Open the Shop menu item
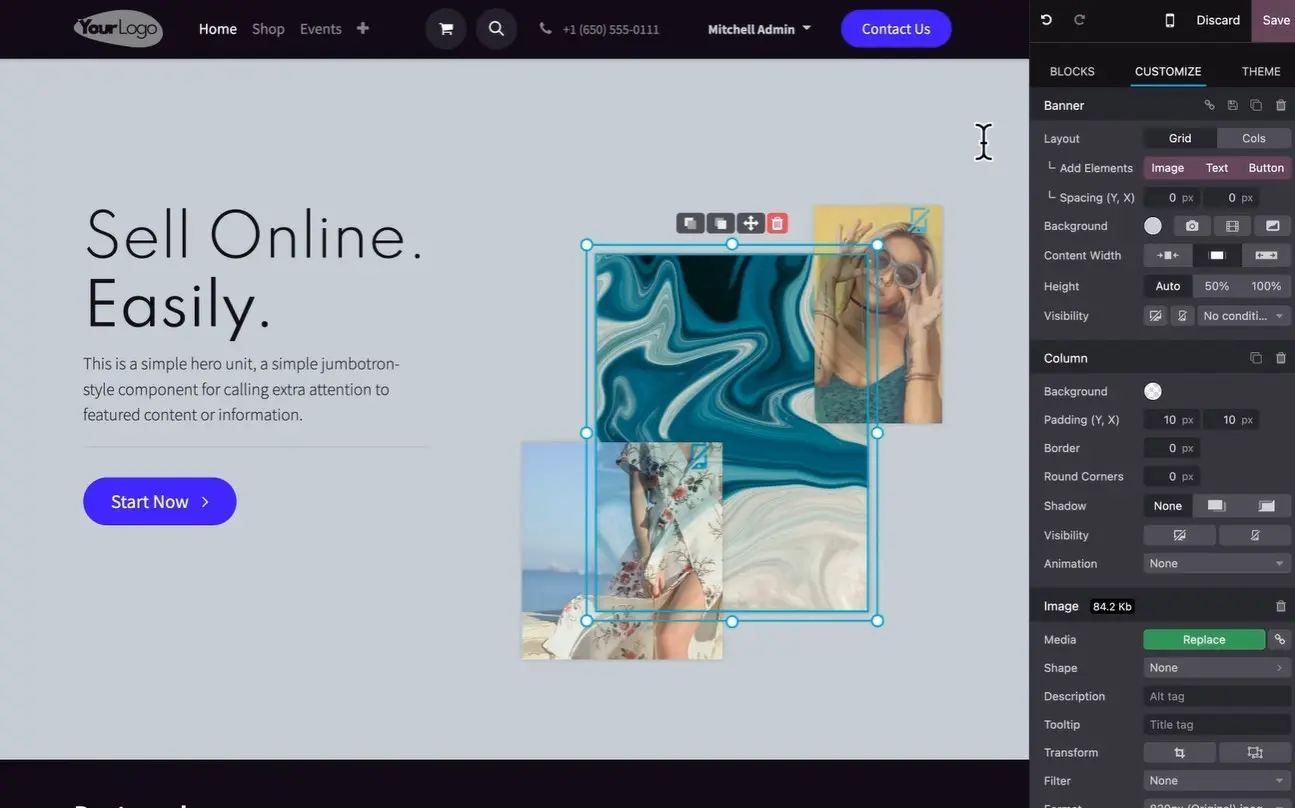 (x=268, y=29)
